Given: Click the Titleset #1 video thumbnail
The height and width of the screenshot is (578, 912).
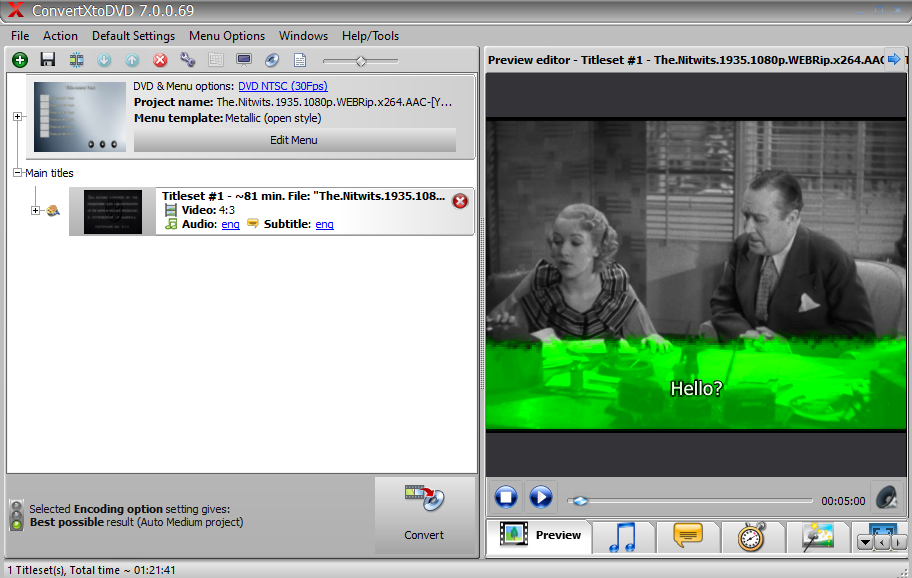Looking at the screenshot, I should [113, 212].
